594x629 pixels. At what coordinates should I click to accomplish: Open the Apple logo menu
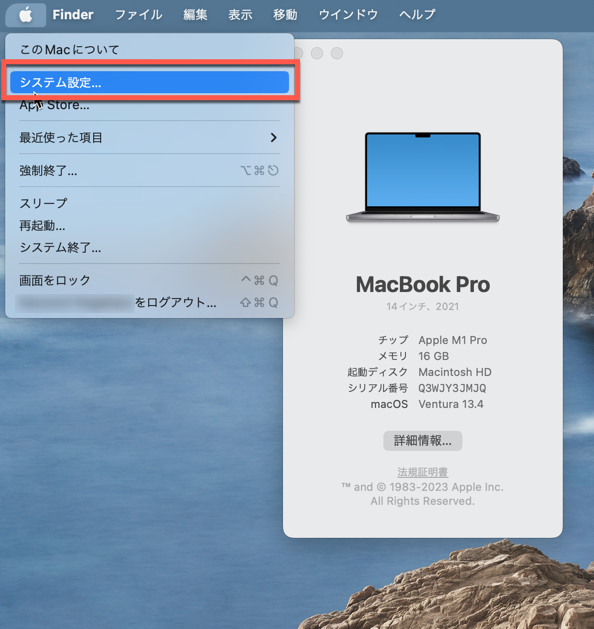point(26,15)
